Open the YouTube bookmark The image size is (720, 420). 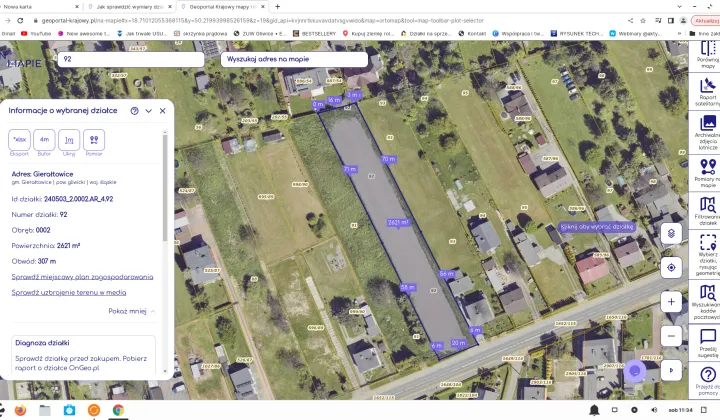36,34
